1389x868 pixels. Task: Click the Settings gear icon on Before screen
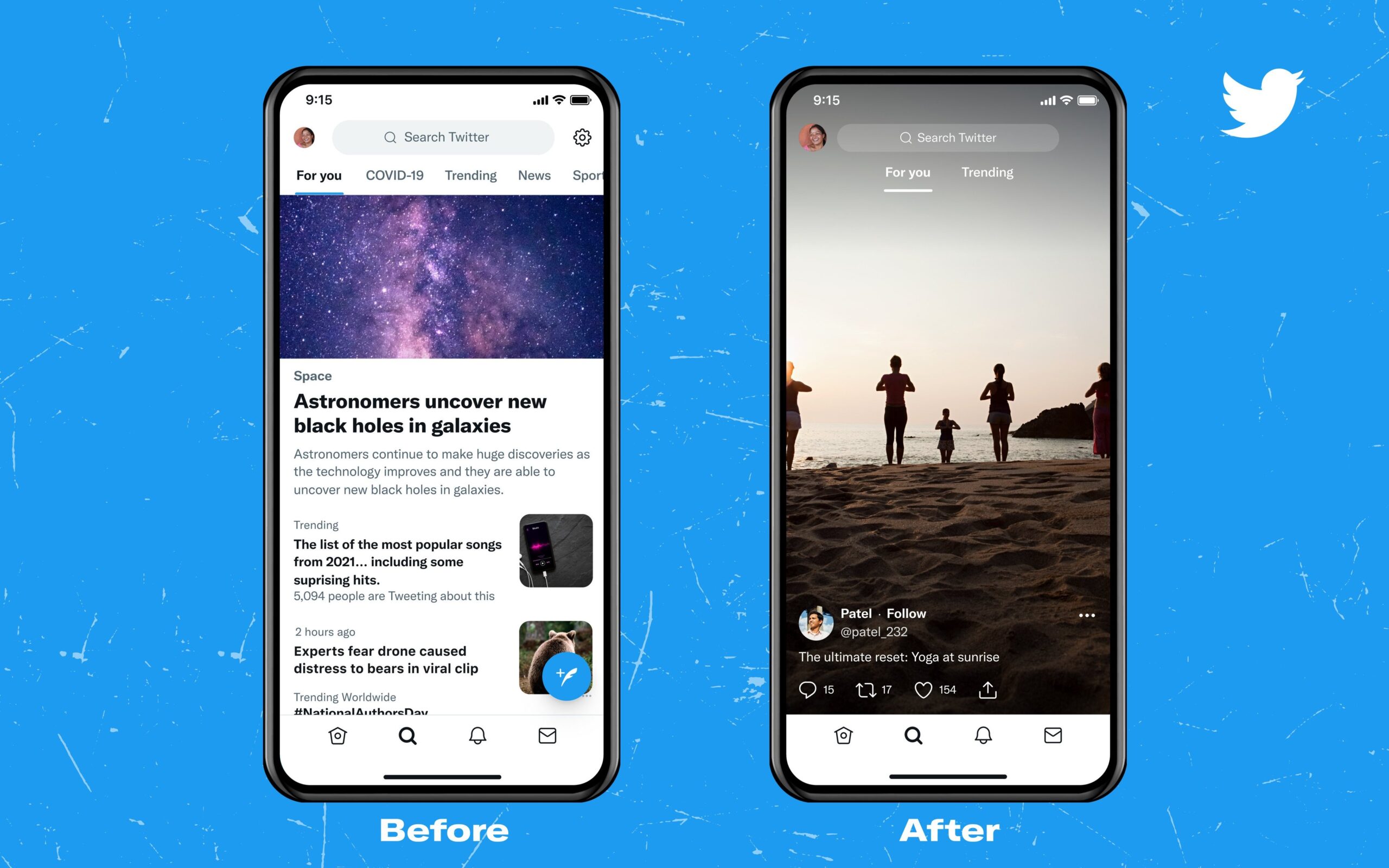[580, 138]
